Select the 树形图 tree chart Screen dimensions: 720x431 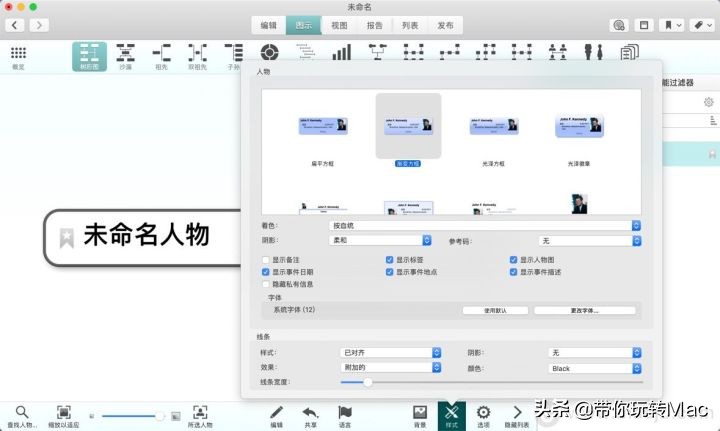(89, 57)
